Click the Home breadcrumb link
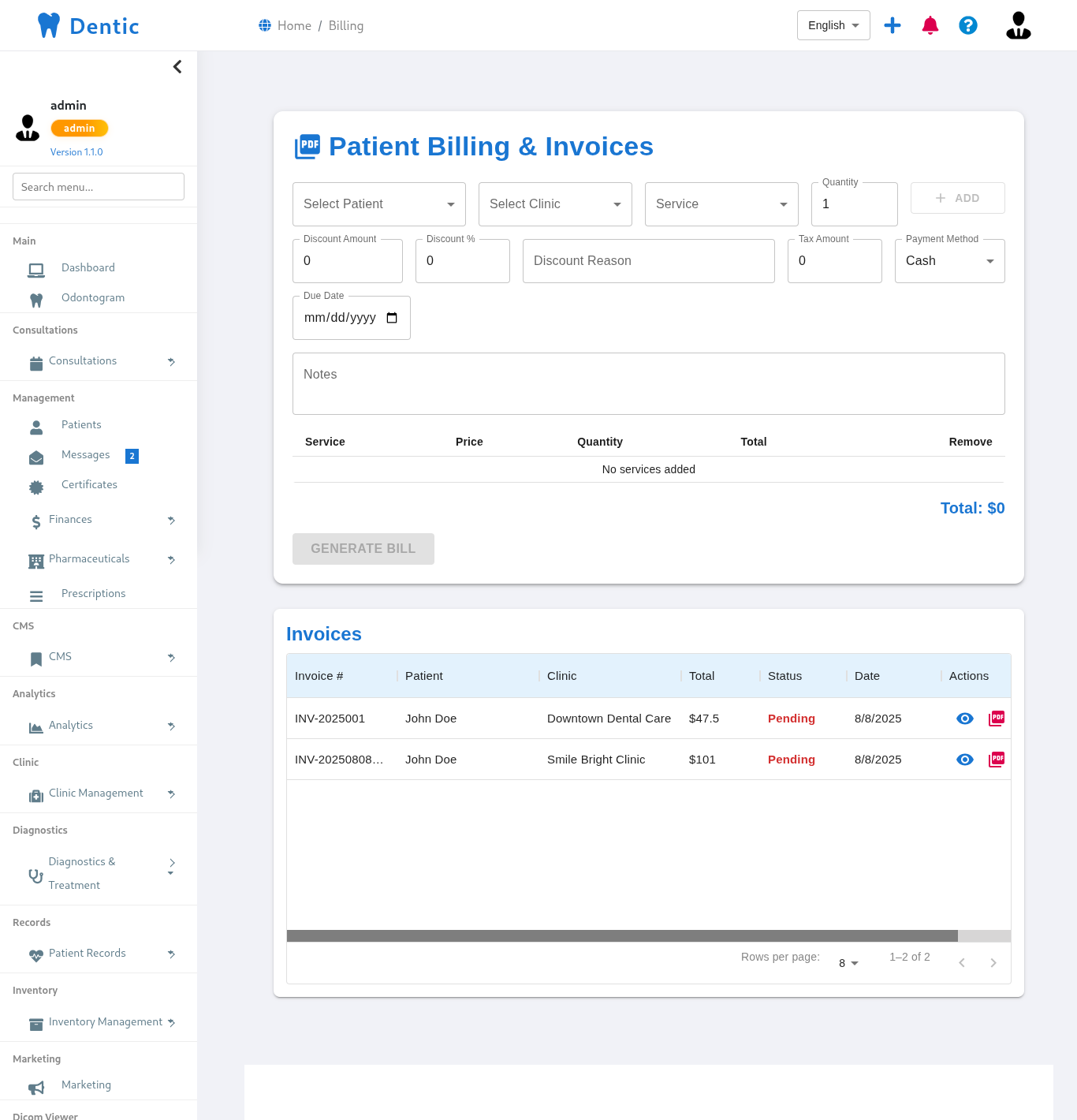The height and width of the screenshot is (1120, 1077). coord(294,26)
